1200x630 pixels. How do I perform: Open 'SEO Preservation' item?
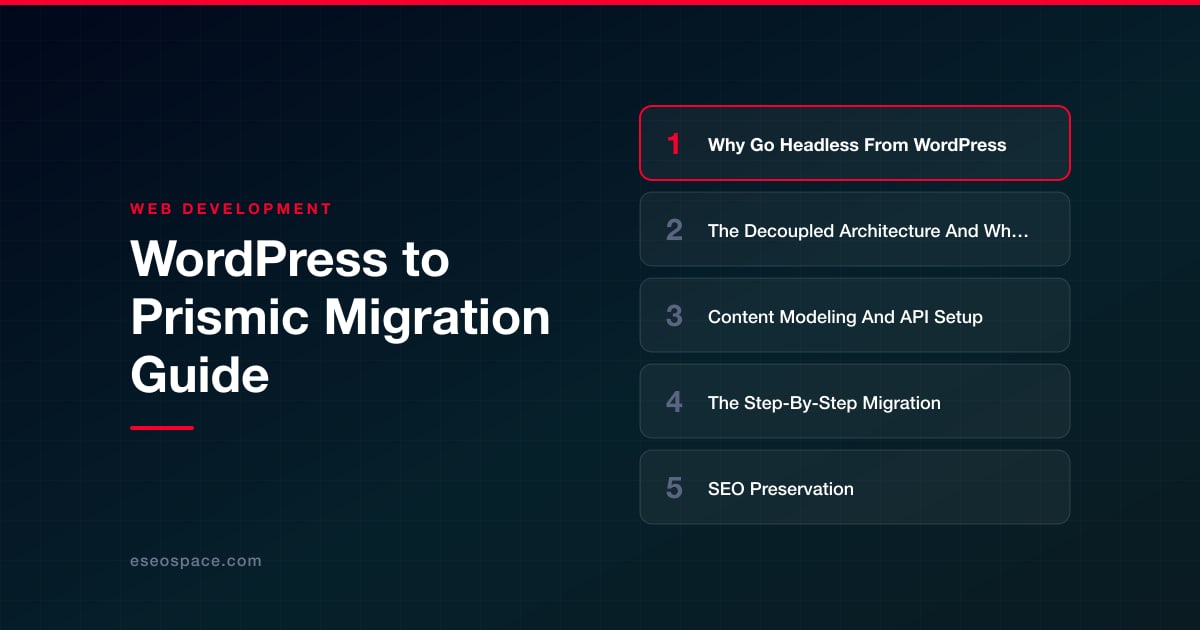855,487
